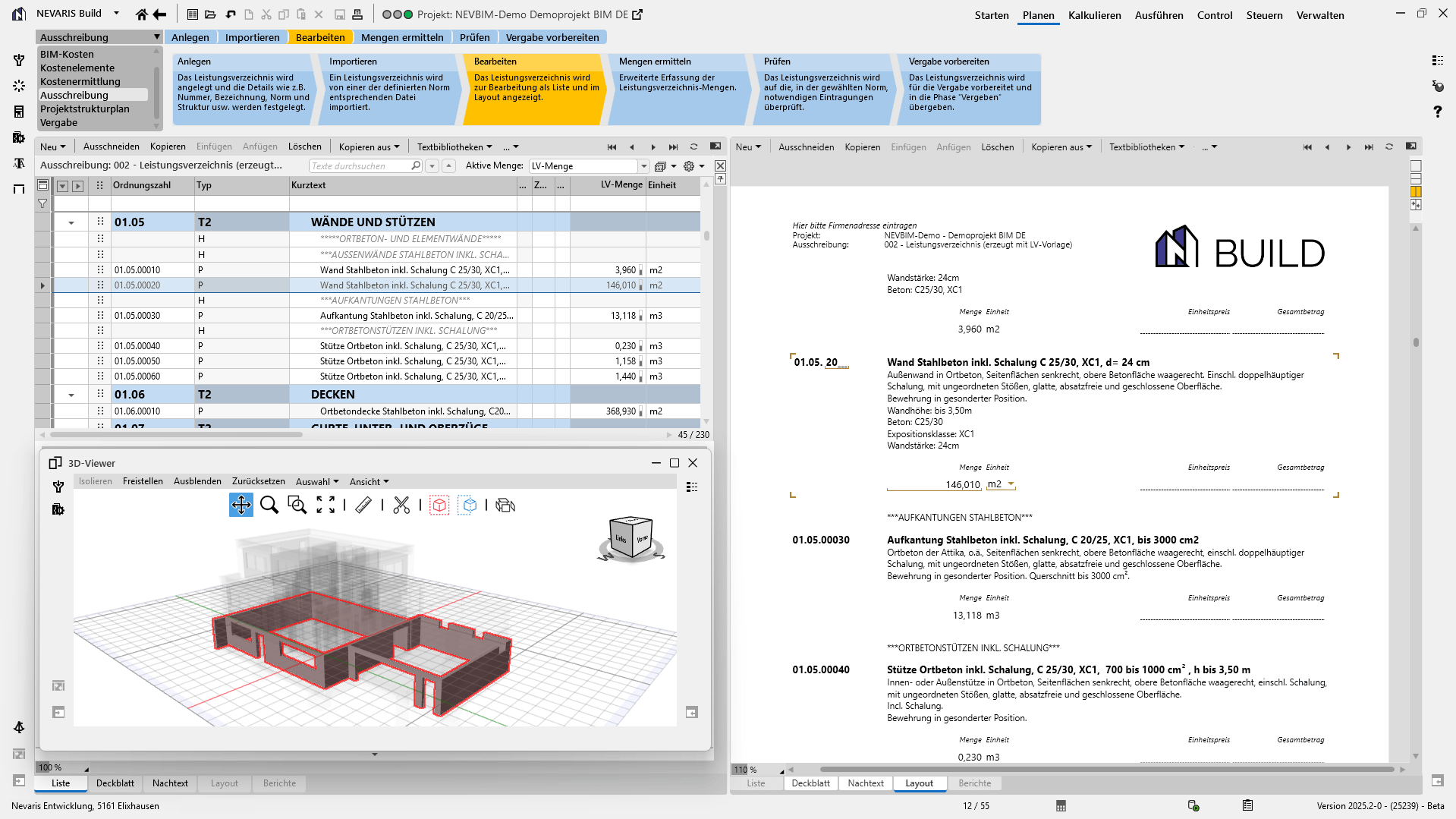Click the blue dashed cube icon
This screenshot has height=819, width=1456.
coord(468,505)
